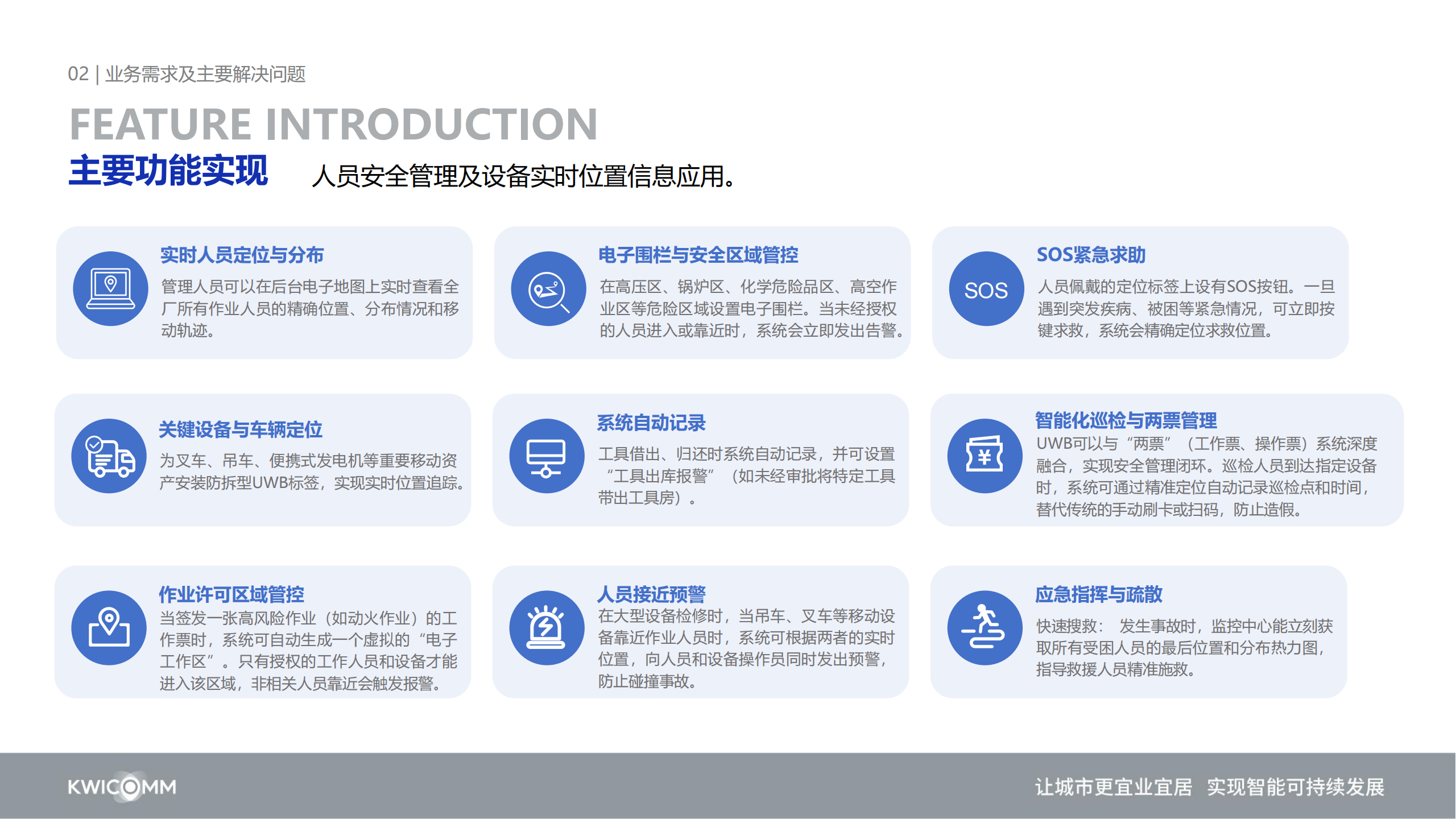
Task: Click the delivery truck equipment icon
Action: [x=109, y=456]
